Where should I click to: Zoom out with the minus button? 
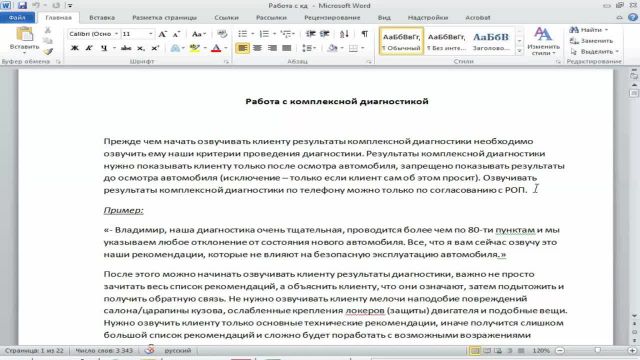[x=560, y=350]
